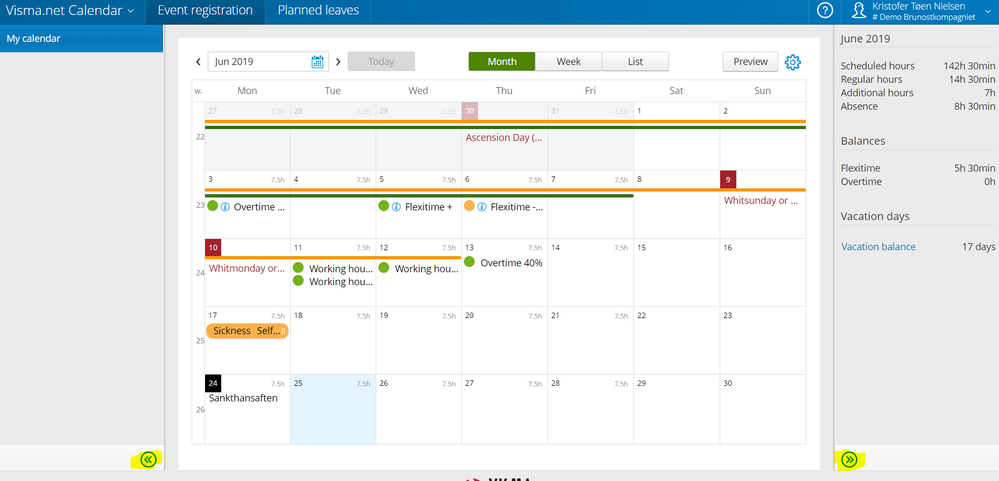Open calendar settings gear icon
This screenshot has width=999, height=481.
[793, 62]
